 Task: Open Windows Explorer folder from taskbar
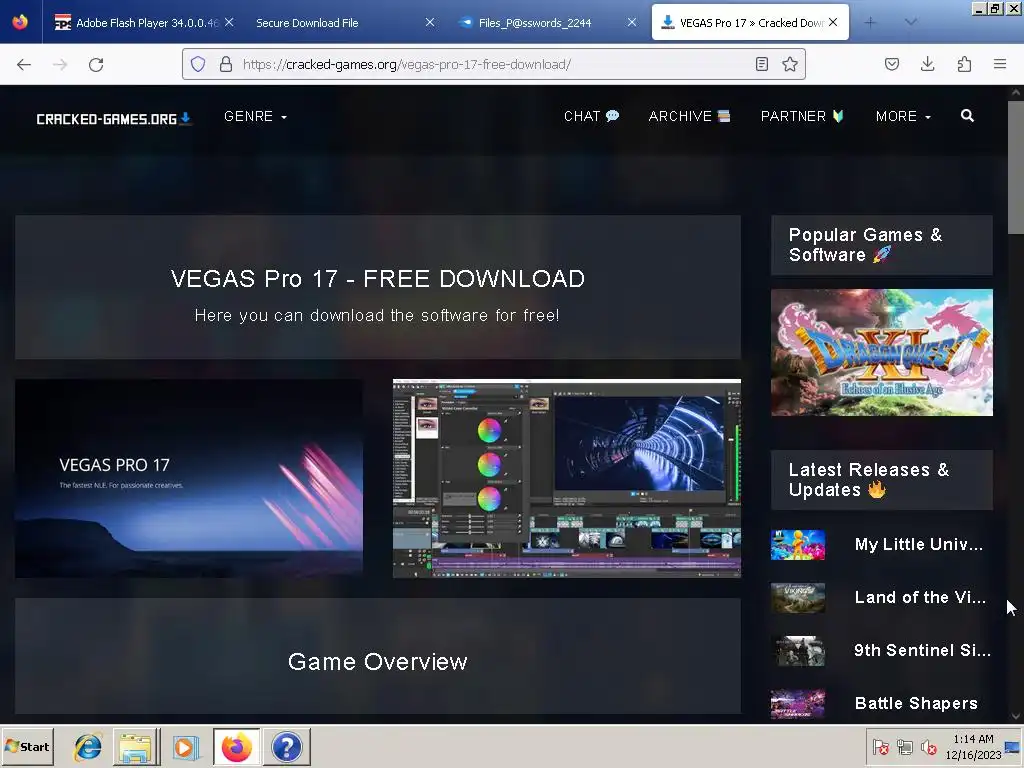[x=136, y=746]
